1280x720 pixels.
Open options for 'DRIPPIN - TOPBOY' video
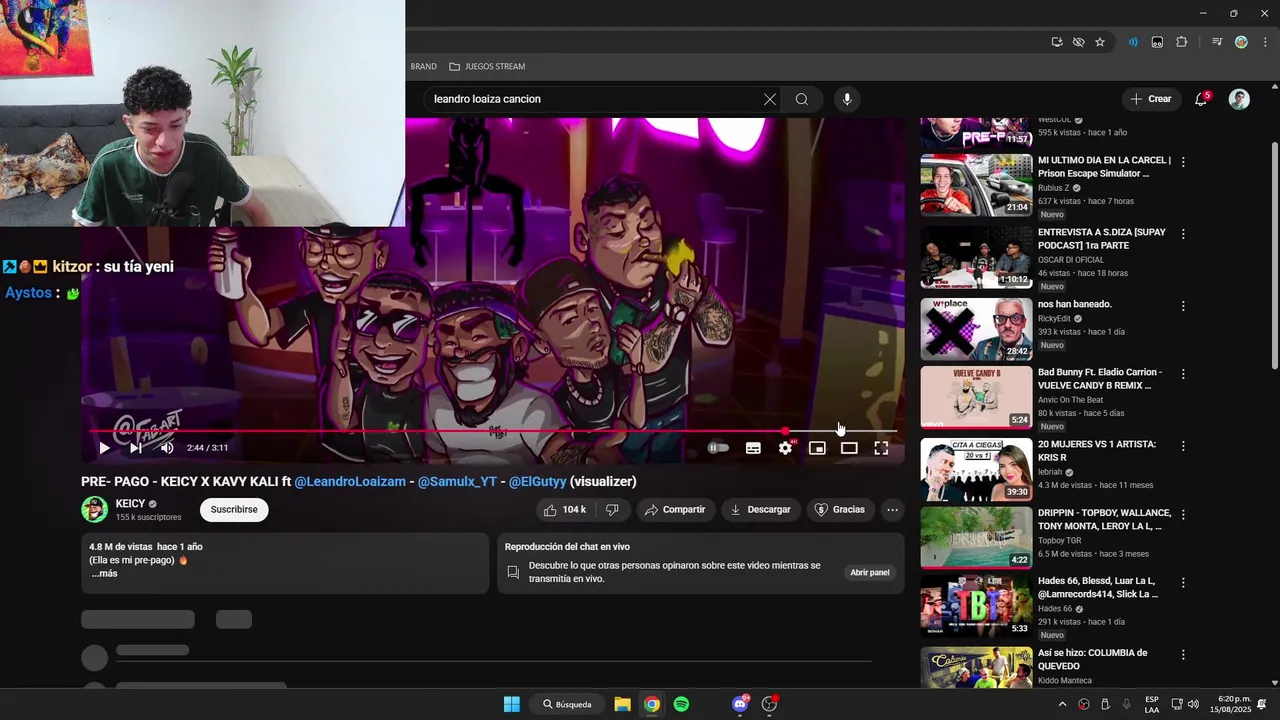coord(1183,515)
